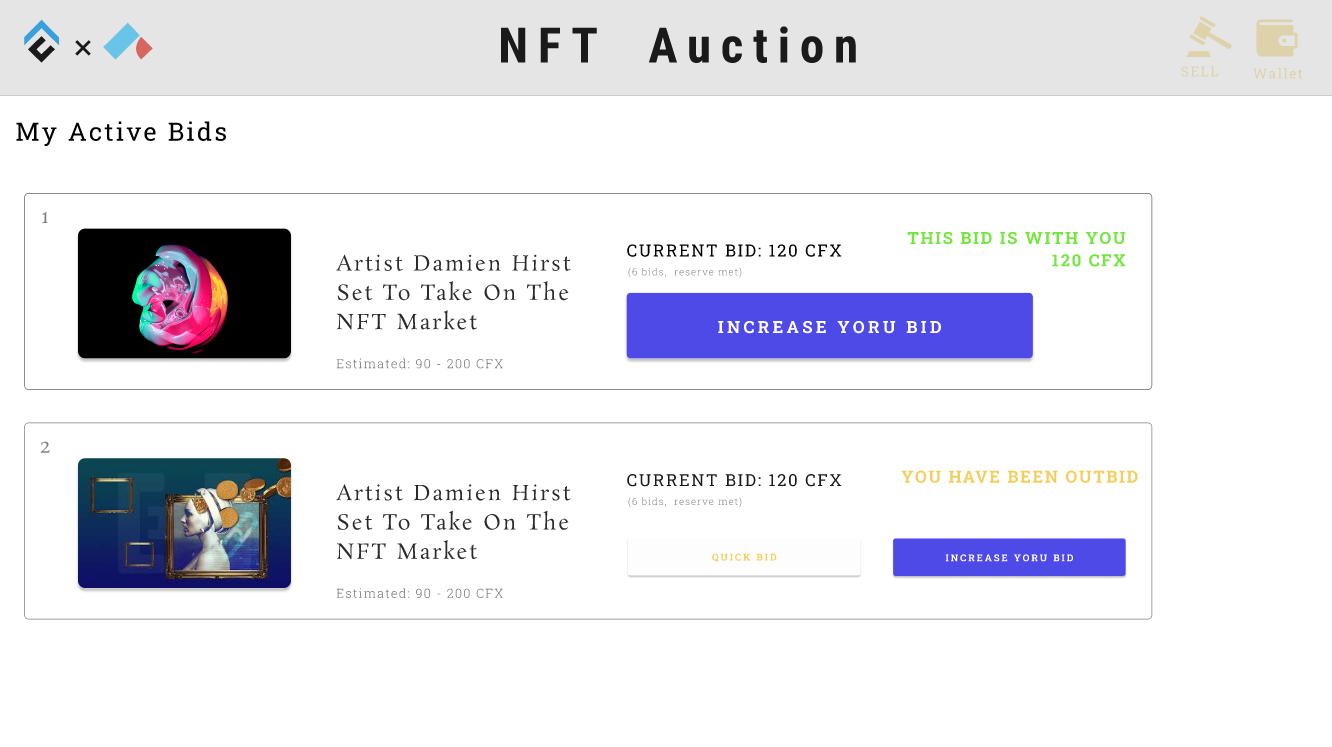The width and height of the screenshot is (1332, 747).
Task: Click the Estimated range text in card 2
Action: [x=420, y=594]
